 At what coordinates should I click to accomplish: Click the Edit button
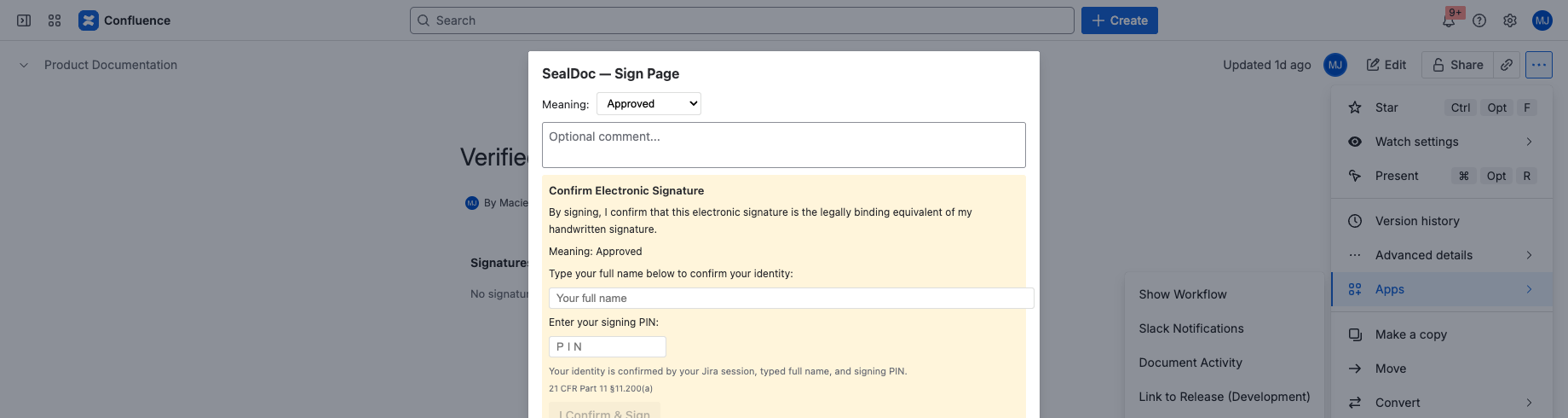tap(1386, 65)
